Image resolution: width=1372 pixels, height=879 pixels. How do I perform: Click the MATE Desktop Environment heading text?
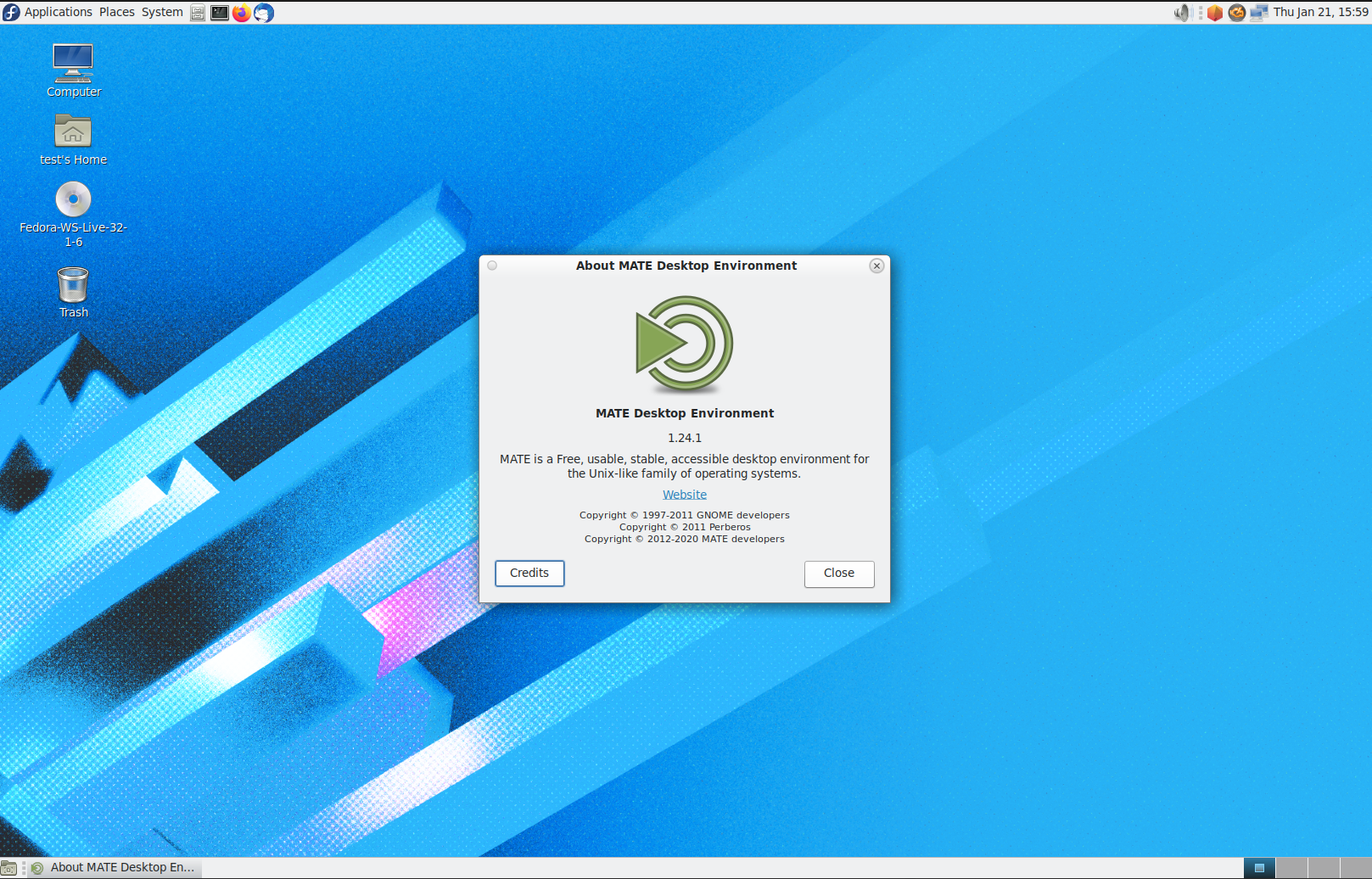[685, 413]
